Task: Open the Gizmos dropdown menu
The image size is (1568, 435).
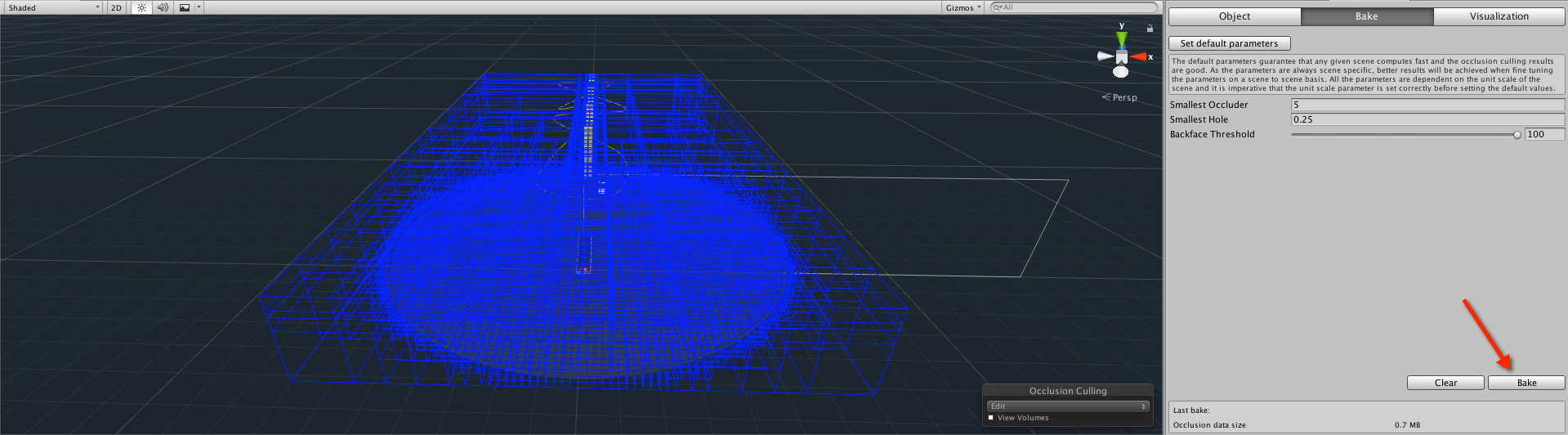Action: pos(963,7)
